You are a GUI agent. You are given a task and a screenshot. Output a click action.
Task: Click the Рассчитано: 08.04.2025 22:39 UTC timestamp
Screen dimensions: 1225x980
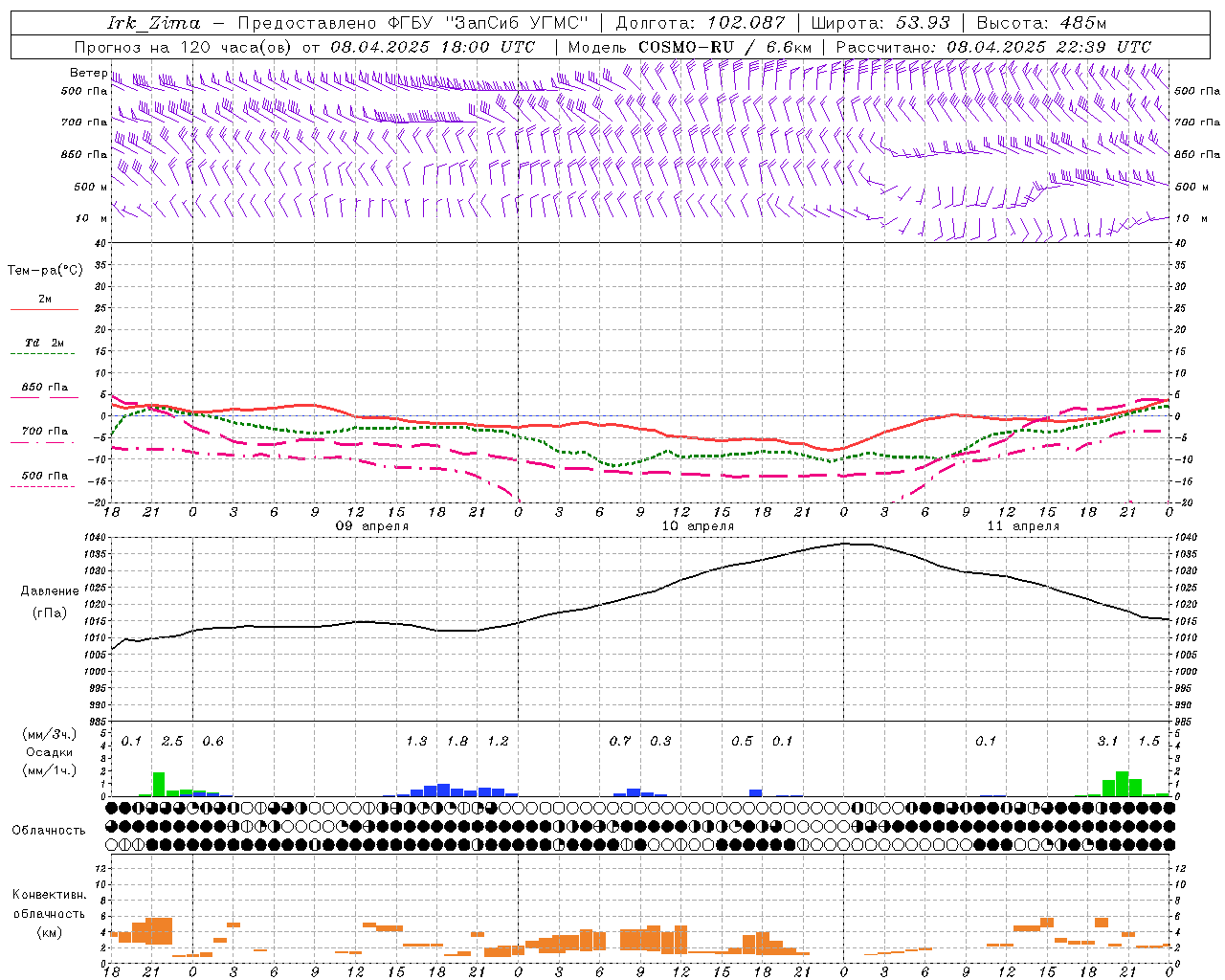(992, 47)
